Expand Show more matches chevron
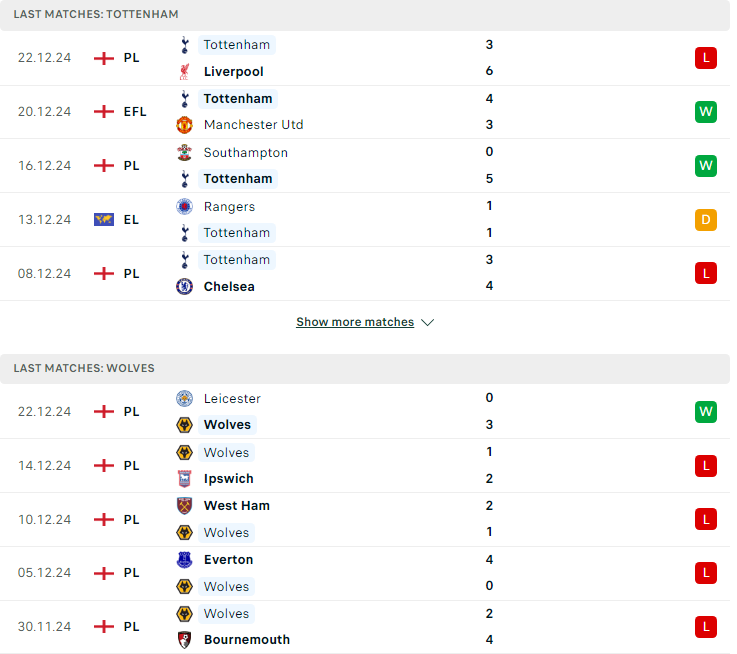737x654 pixels. [x=427, y=323]
